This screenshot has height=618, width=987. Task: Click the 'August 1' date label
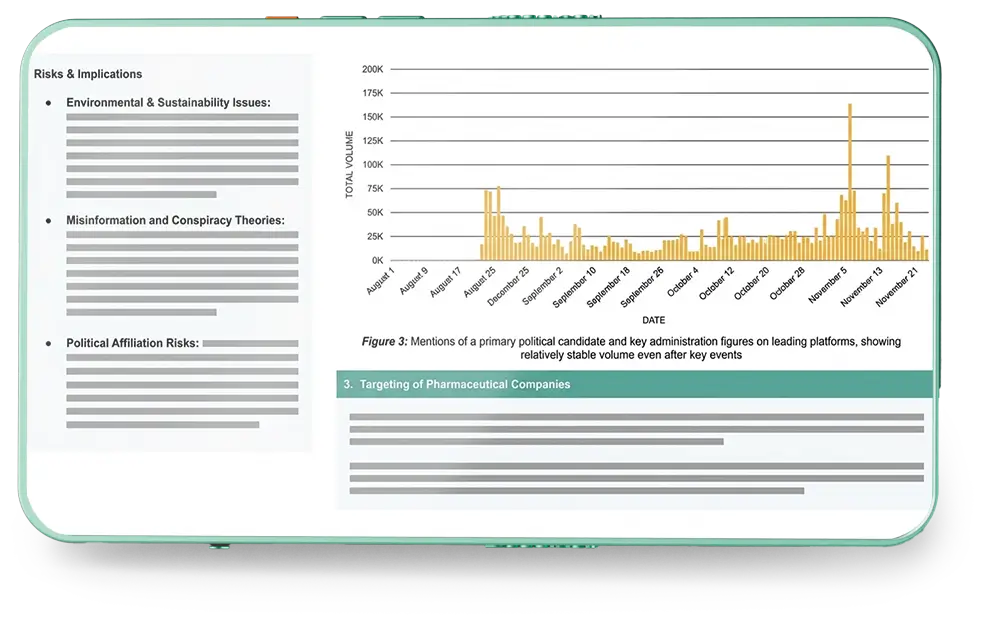tap(380, 281)
